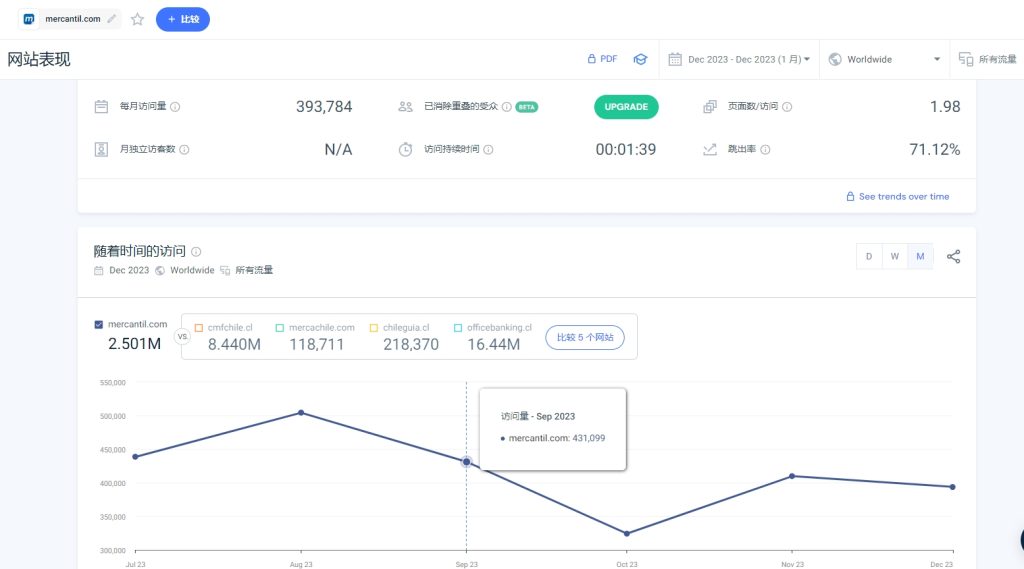Open the Worldwide country dropdown
The image size is (1024, 569).
[884, 59]
